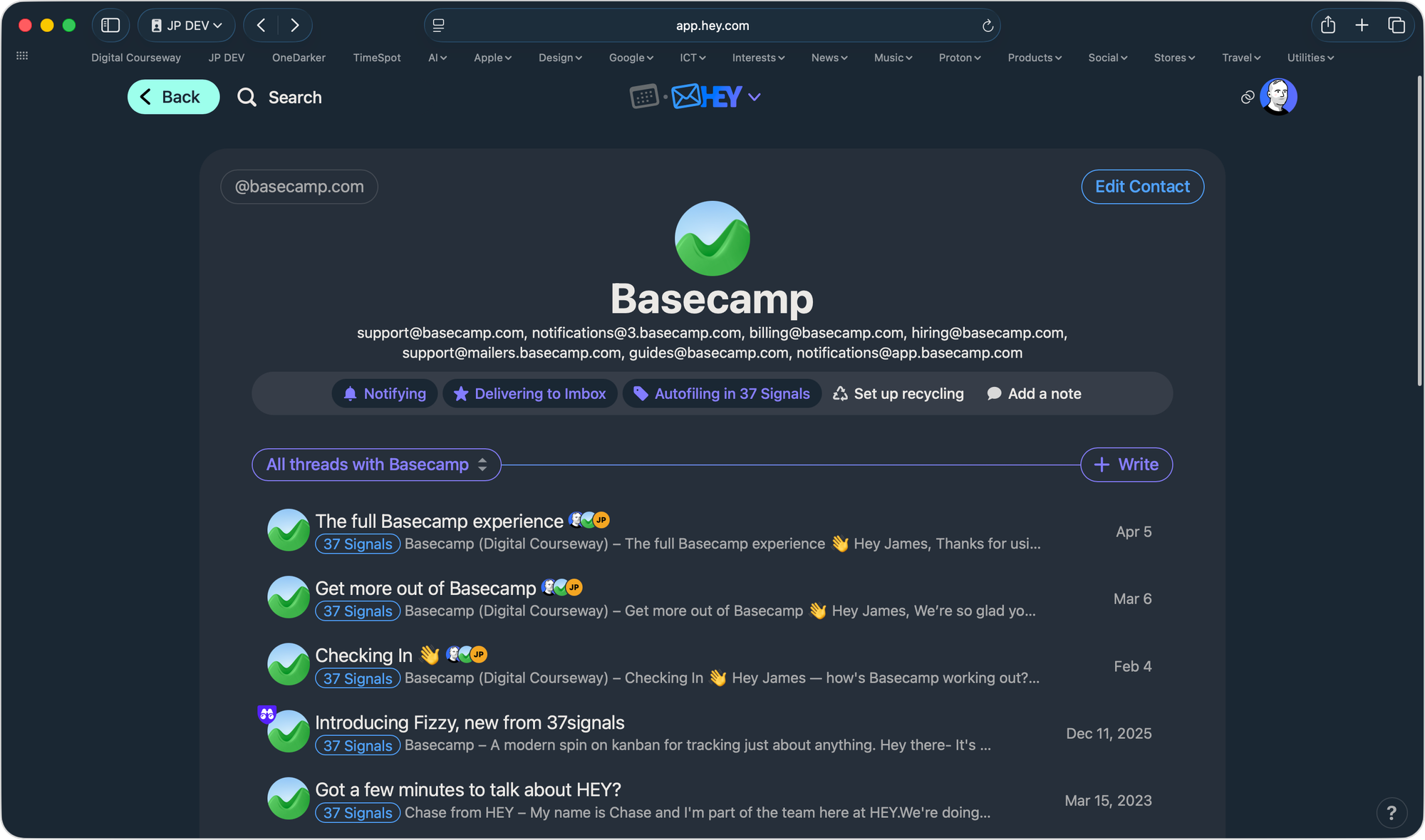Switch to the HEY Calendar icon
This screenshot has height=840, width=1425.
click(644, 96)
